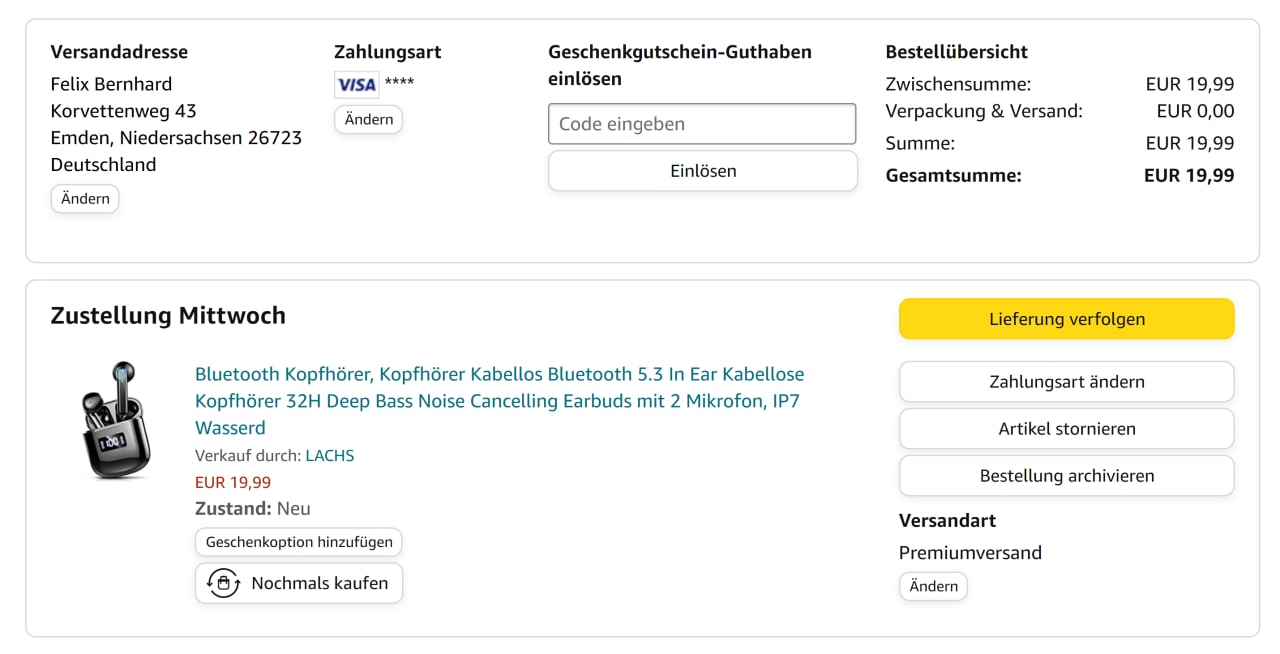Track delivery via Lieferung verfolgen
The width and height of the screenshot is (1280, 654).
(x=1066, y=319)
